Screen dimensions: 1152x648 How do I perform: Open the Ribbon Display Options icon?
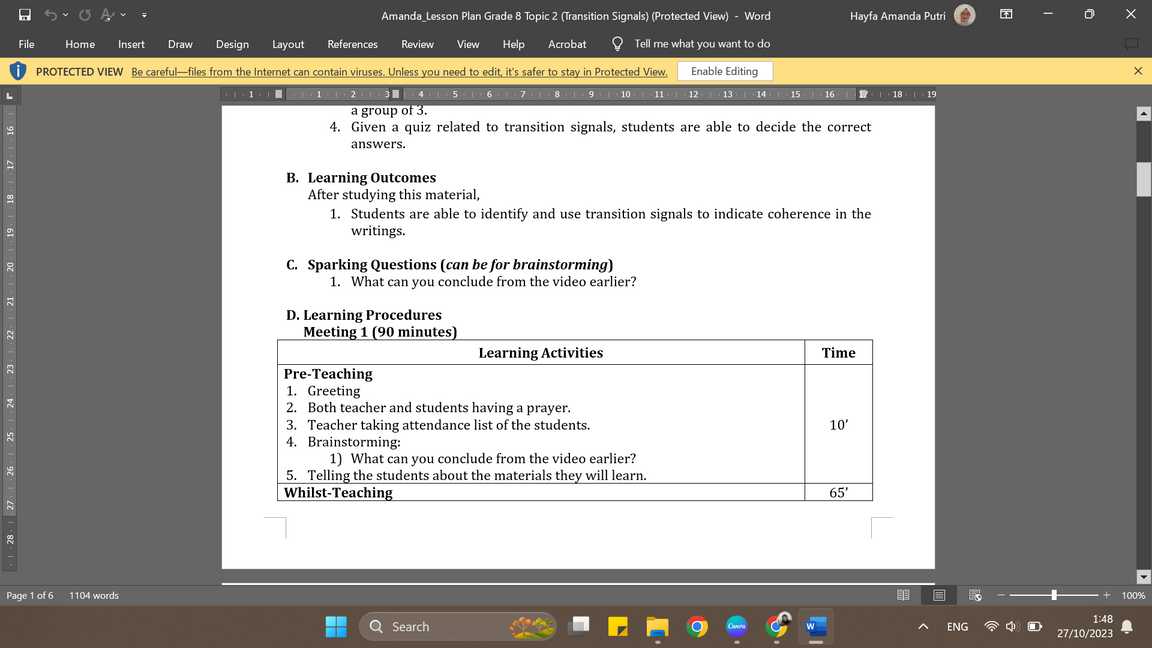tap(1006, 15)
